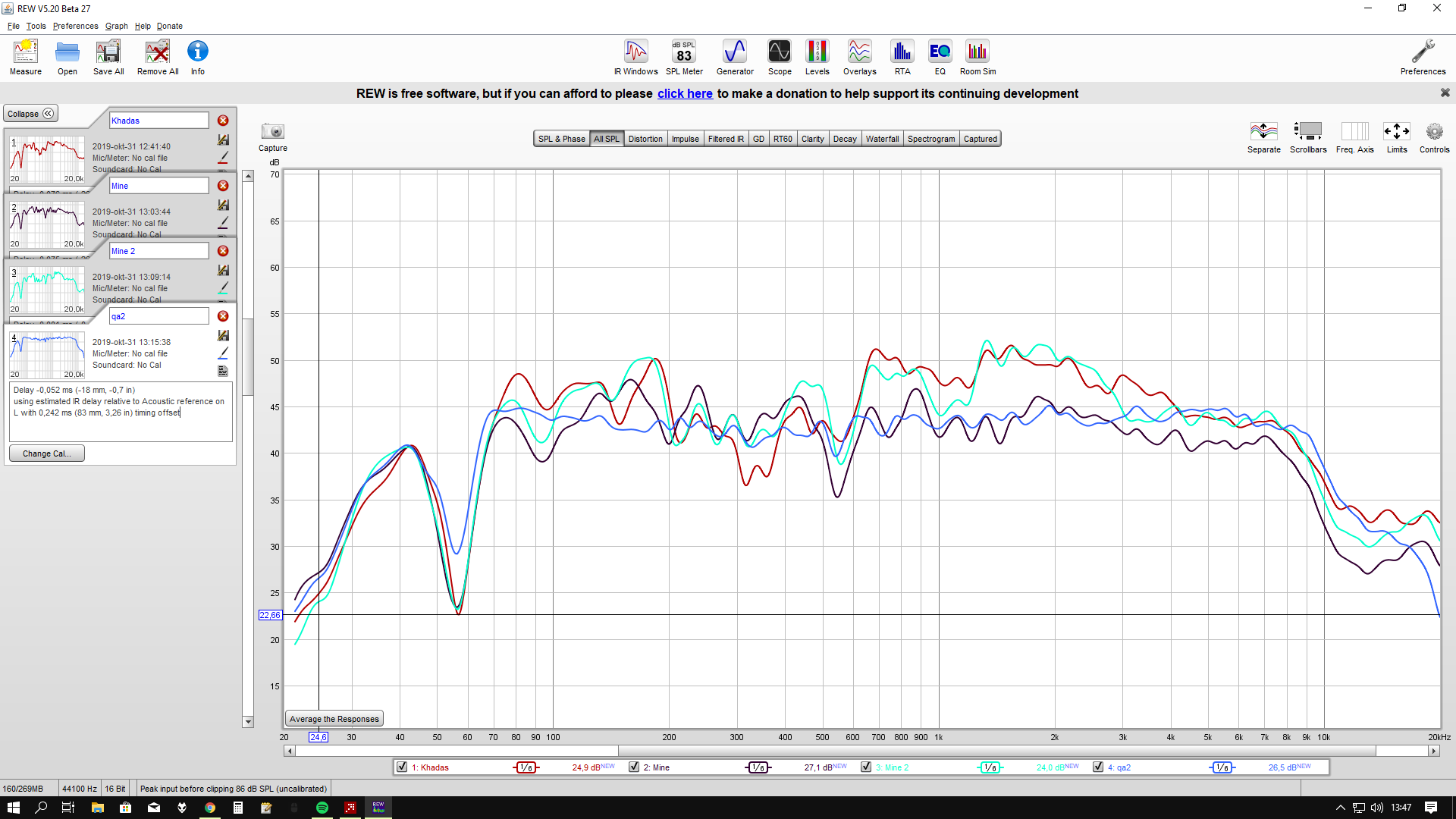
Task: Open graph Limits icon
Action: coord(1396,137)
